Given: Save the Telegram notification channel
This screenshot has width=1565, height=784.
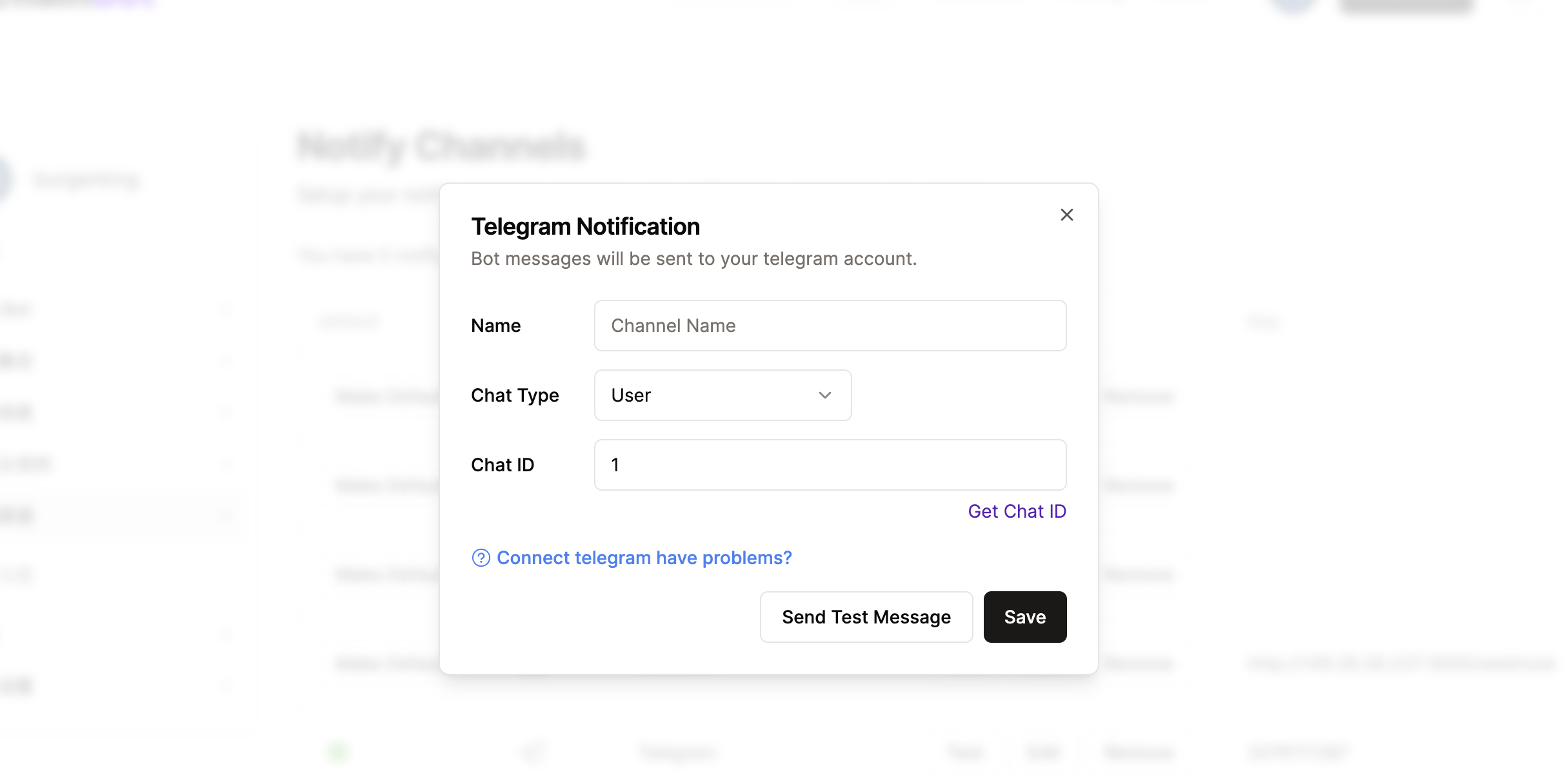Looking at the screenshot, I should point(1024,617).
